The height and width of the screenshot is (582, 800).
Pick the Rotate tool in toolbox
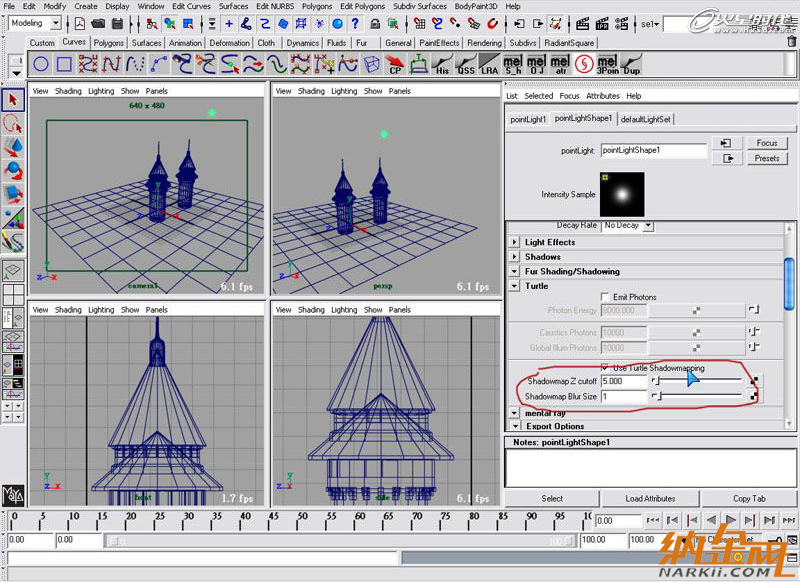tap(13, 170)
